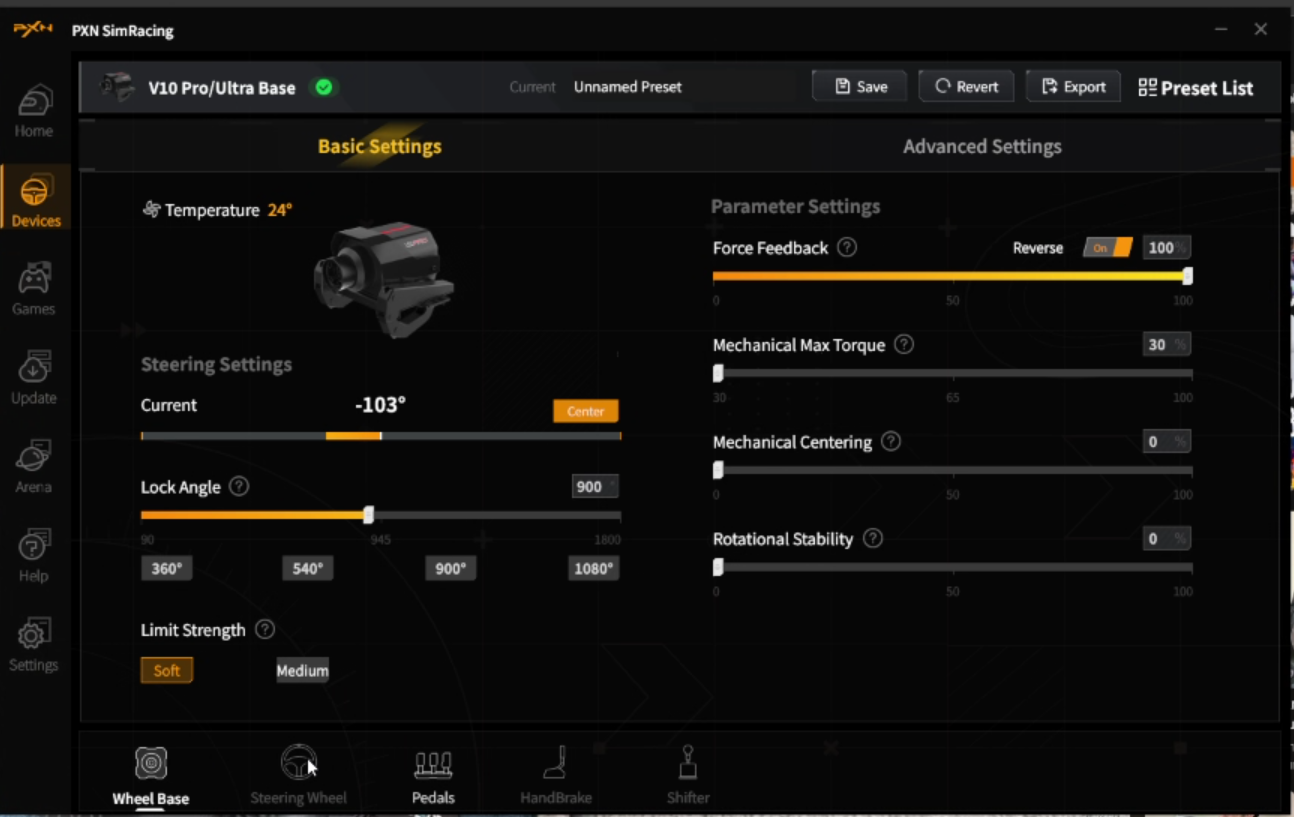Click the Force Feedback value field showing 100
Screen dimensions: 1294x817
tap(1166, 248)
